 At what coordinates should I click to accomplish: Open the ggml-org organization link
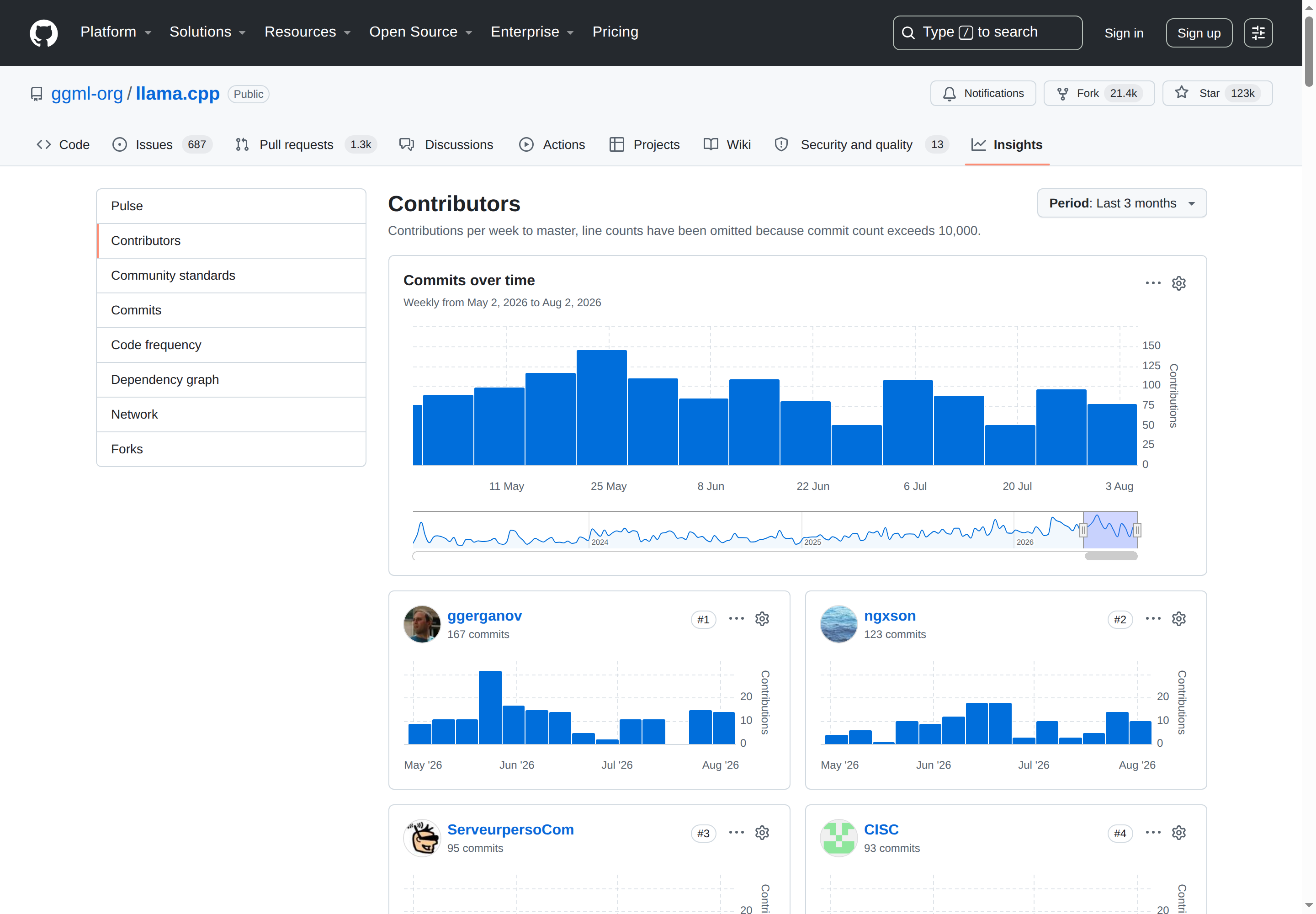pyautogui.click(x=87, y=93)
